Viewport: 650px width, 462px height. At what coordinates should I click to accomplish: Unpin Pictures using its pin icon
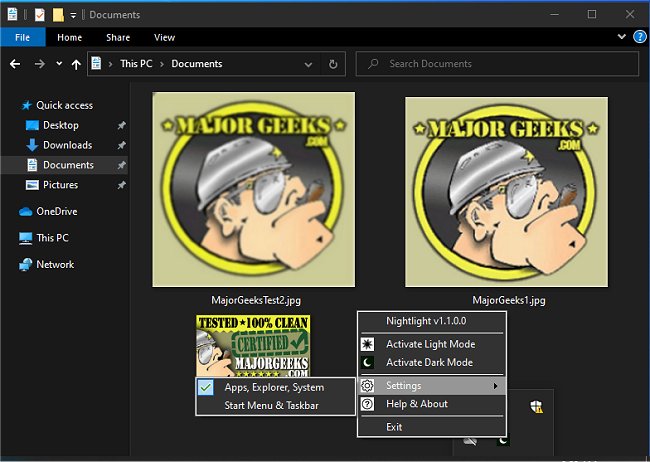point(121,185)
